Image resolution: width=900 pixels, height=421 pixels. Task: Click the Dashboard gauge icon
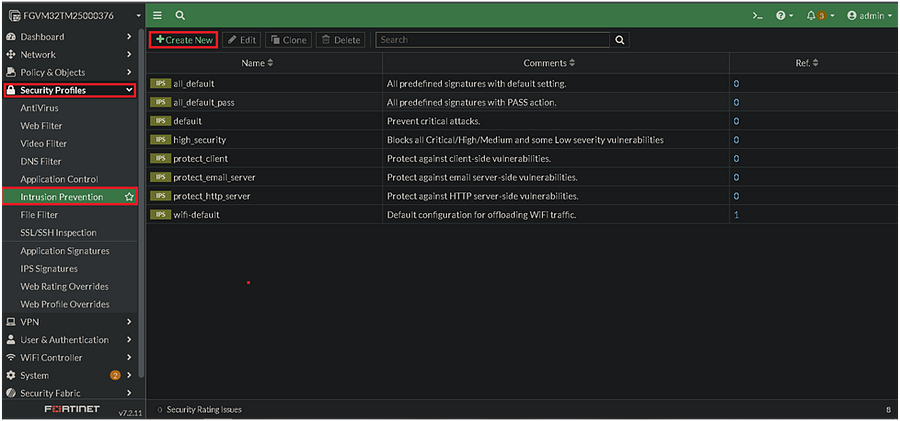(x=10, y=37)
